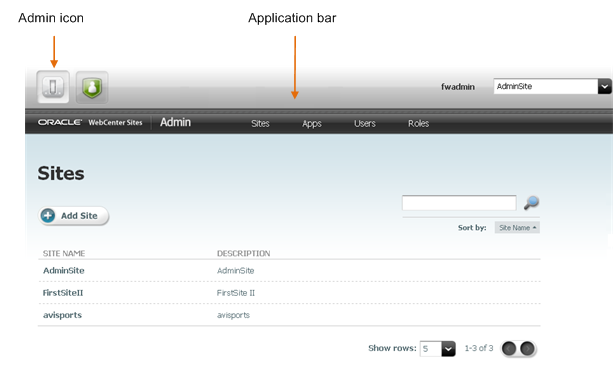Open the Sites menu item
This screenshot has height=376, width=613.
tap(260, 124)
